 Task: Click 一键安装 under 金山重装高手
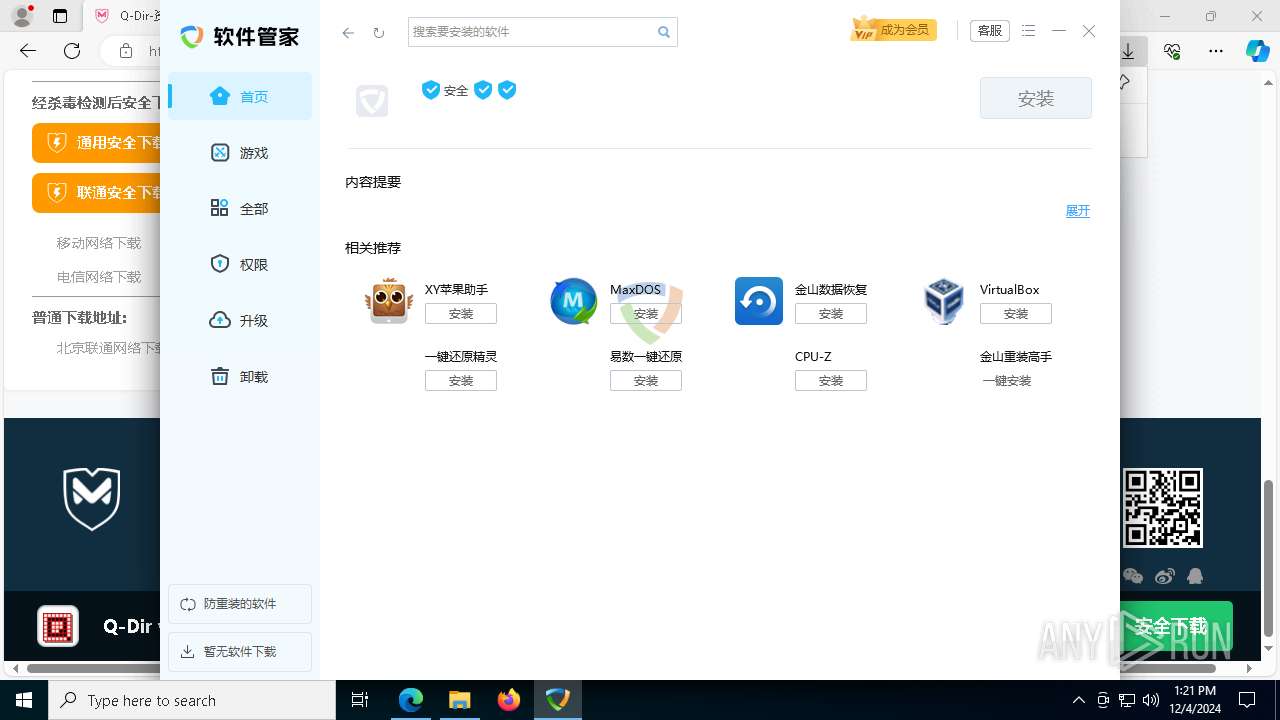1006,381
